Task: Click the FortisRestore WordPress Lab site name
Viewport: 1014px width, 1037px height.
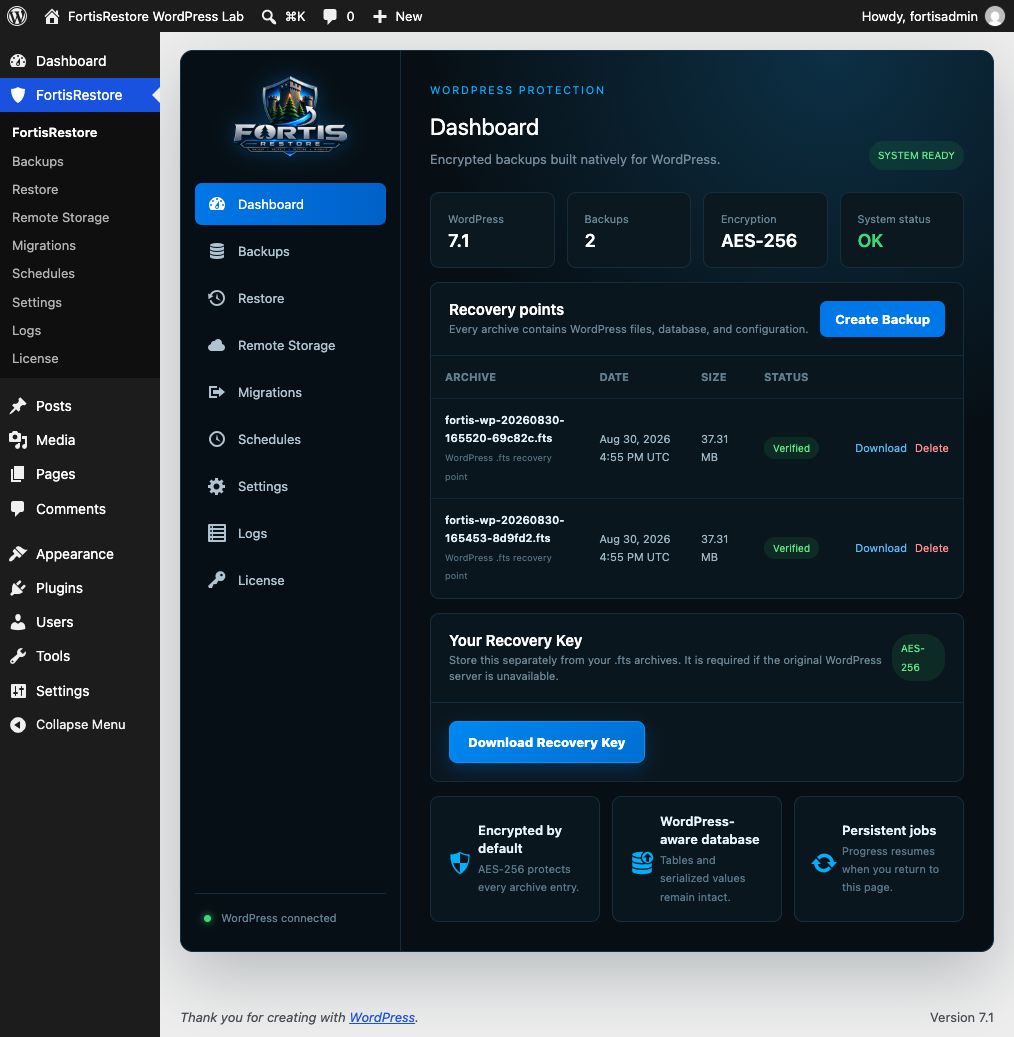Action: (156, 17)
